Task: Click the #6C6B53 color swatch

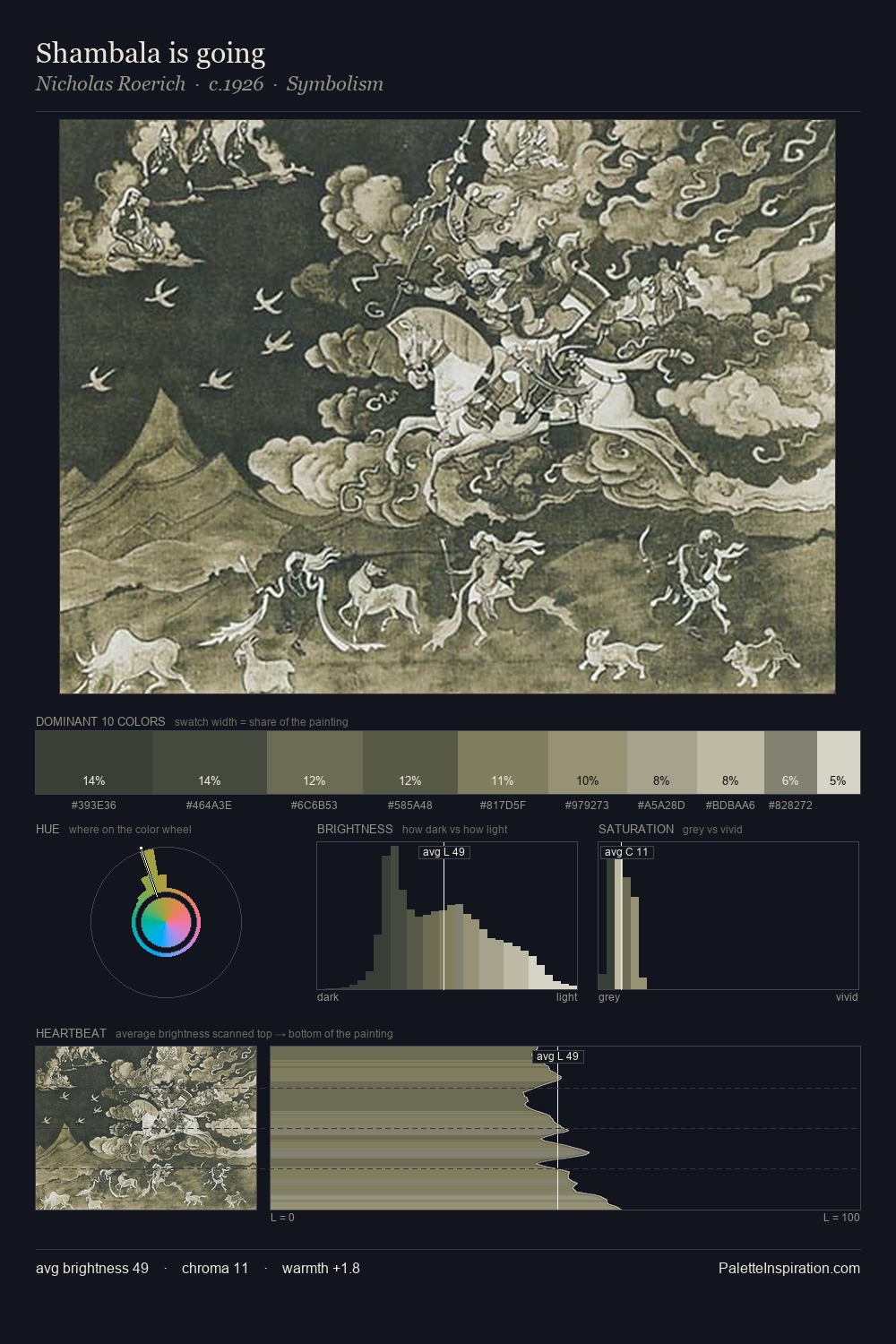Action: pos(314,762)
